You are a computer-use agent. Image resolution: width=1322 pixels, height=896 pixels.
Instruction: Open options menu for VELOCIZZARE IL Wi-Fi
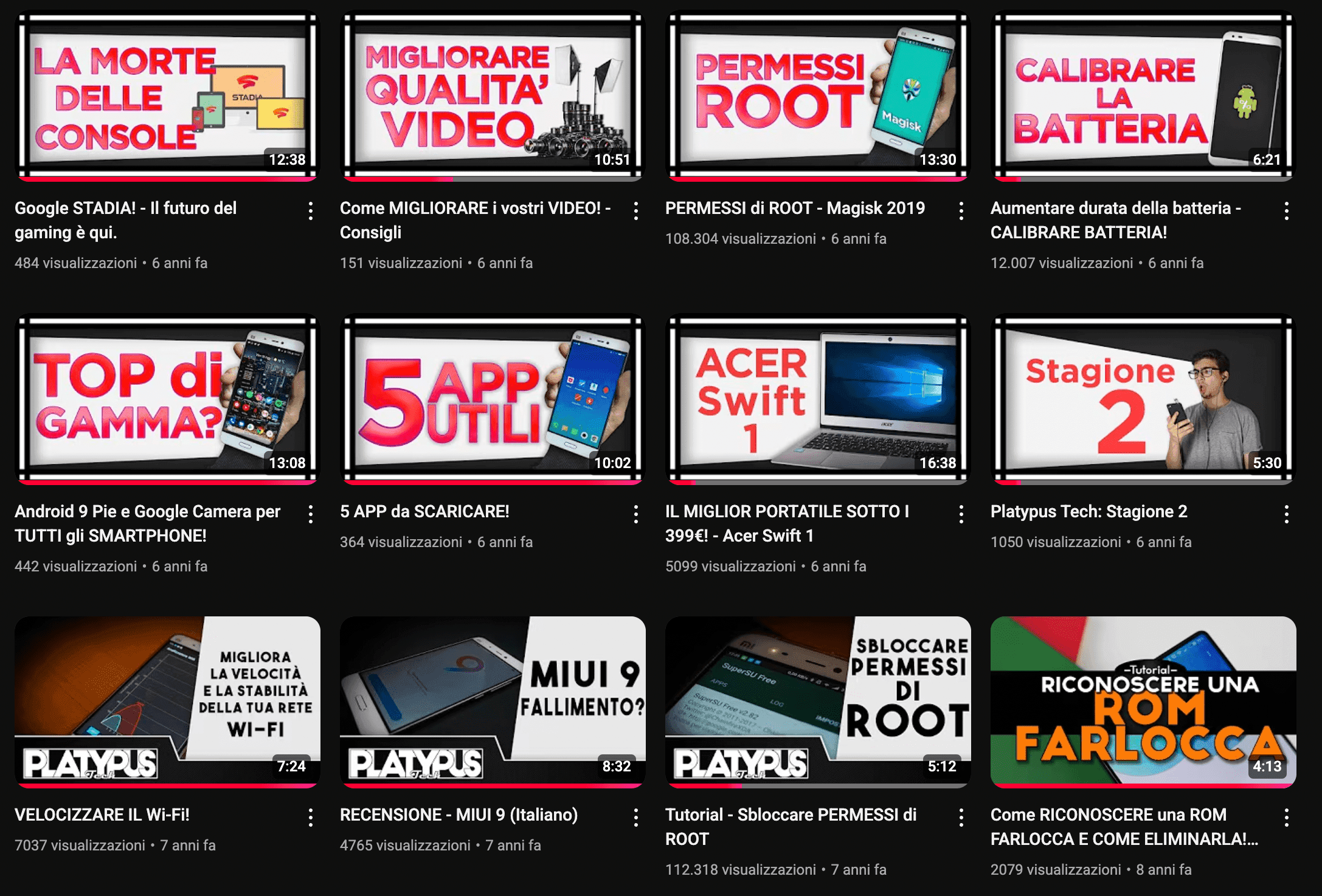click(x=311, y=818)
